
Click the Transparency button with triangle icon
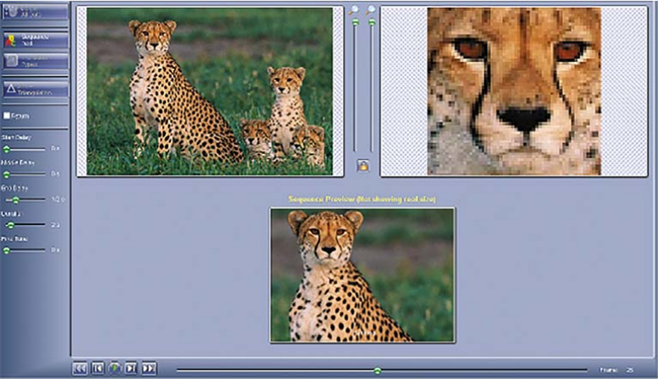pyautogui.click(x=35, y=89)
